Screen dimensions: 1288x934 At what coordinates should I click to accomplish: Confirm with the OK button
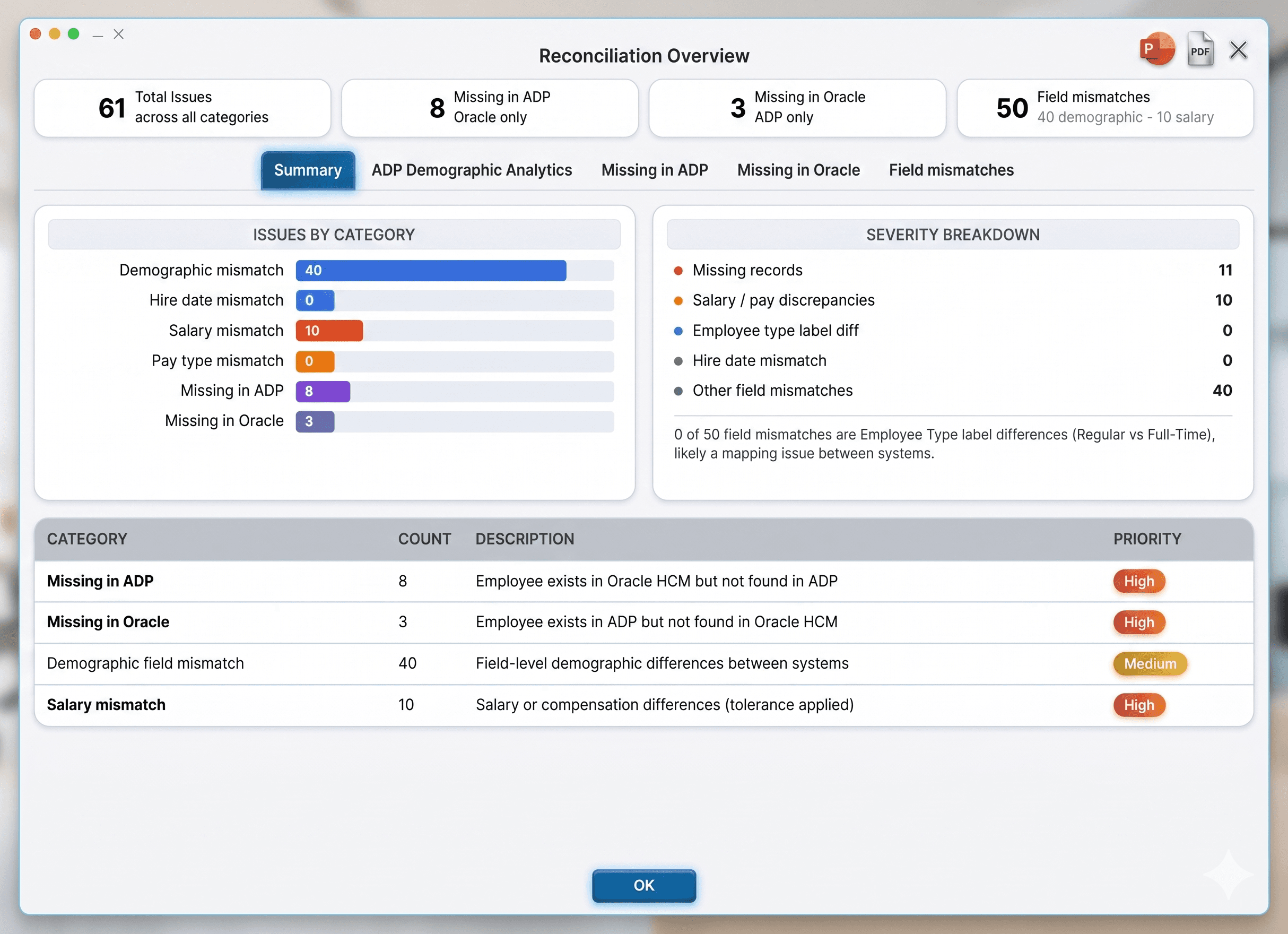643,885
